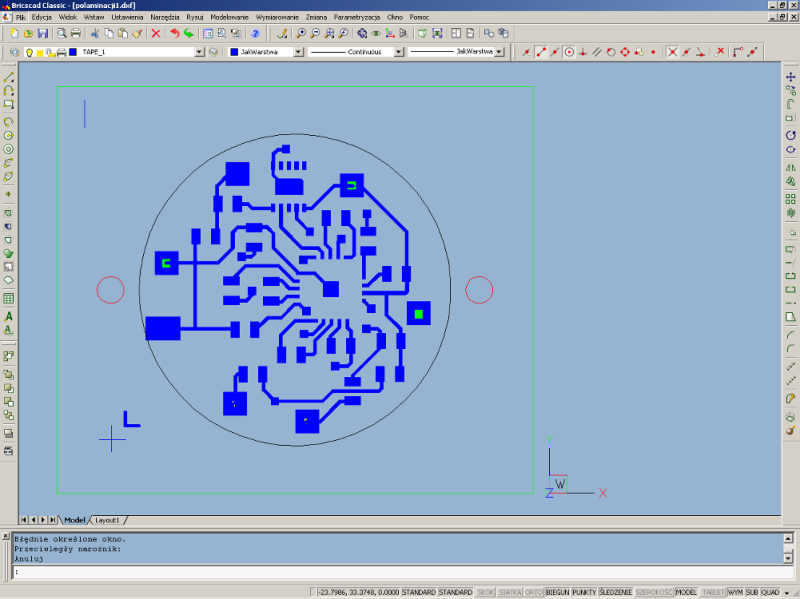Open Help via blue question mark icon
Image resolution: width=800 pixels, height=599 pixels.
255,33
